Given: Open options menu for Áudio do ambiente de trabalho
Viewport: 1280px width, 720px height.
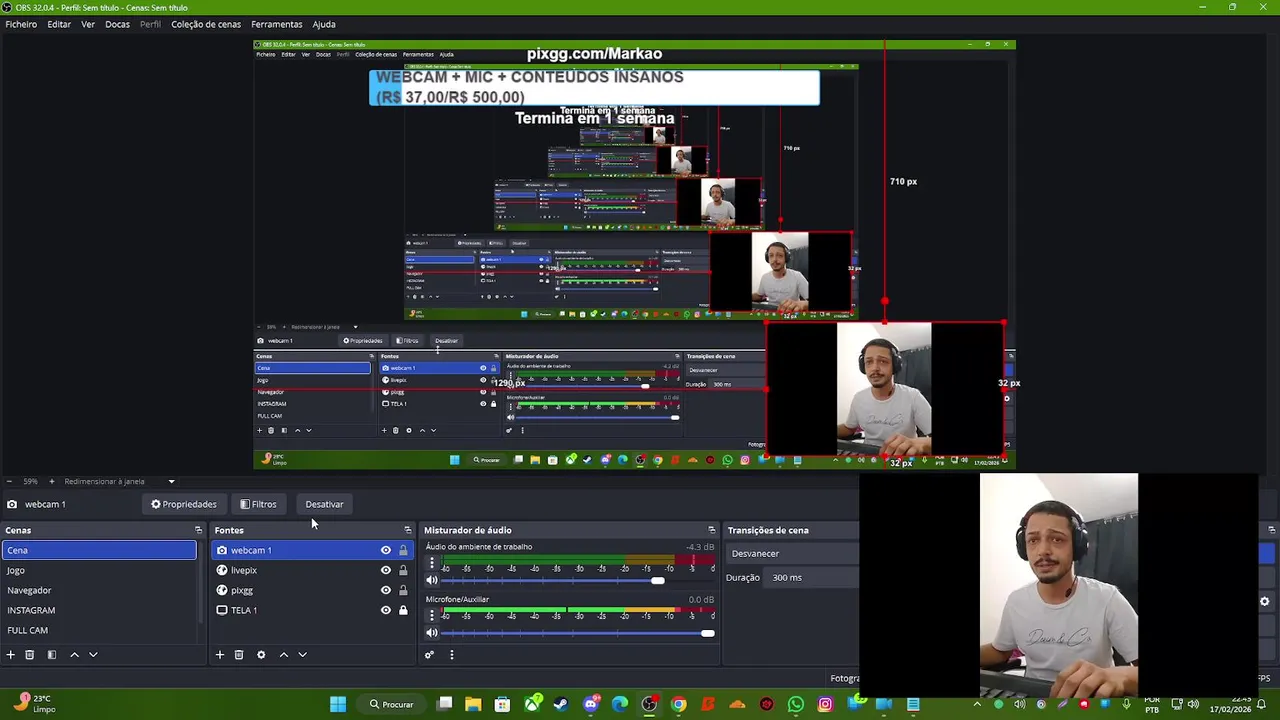Looking at the screenshot, I should [x=432, y=563].
